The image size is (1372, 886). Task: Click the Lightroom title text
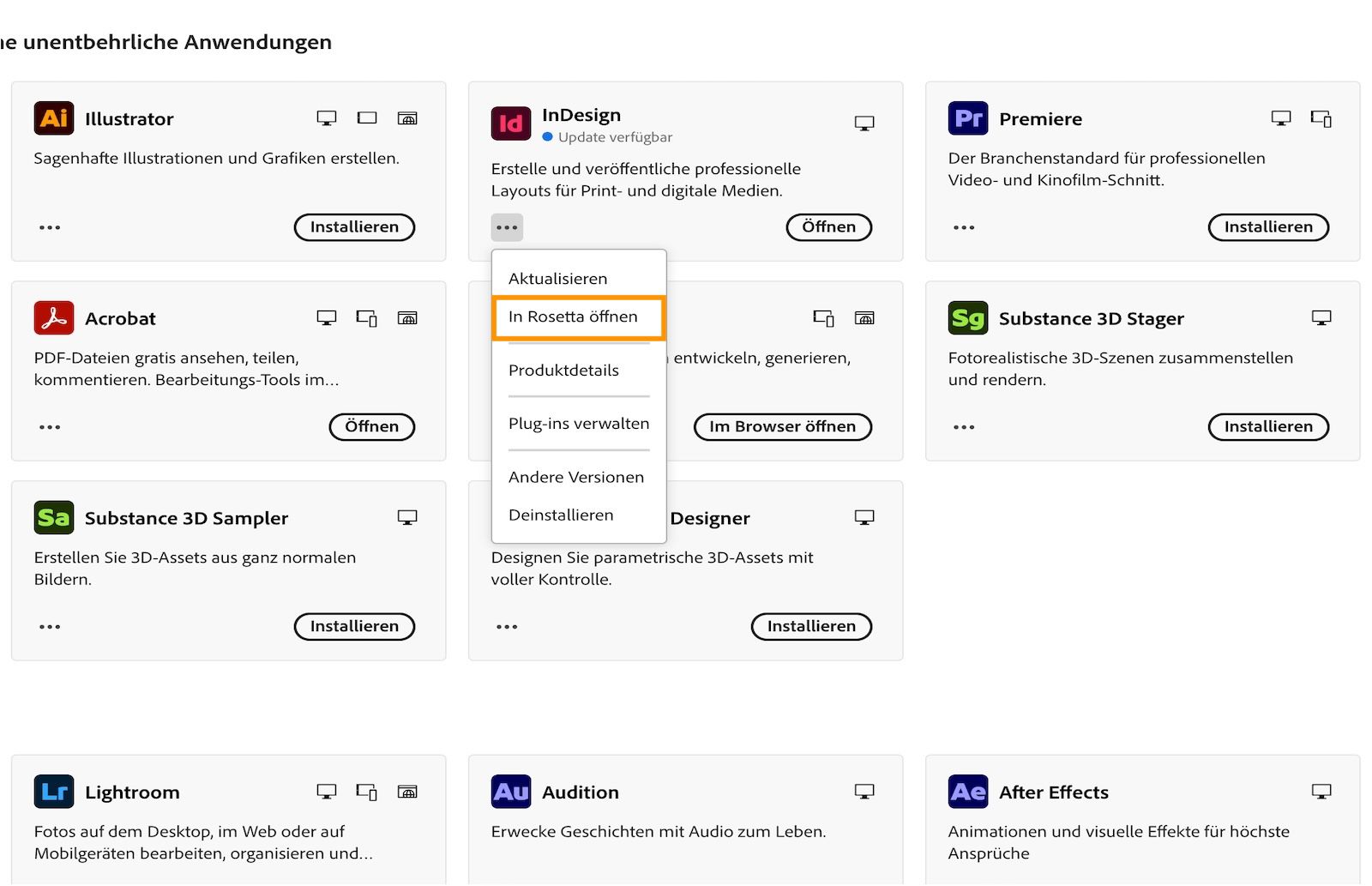pos(132,793)
